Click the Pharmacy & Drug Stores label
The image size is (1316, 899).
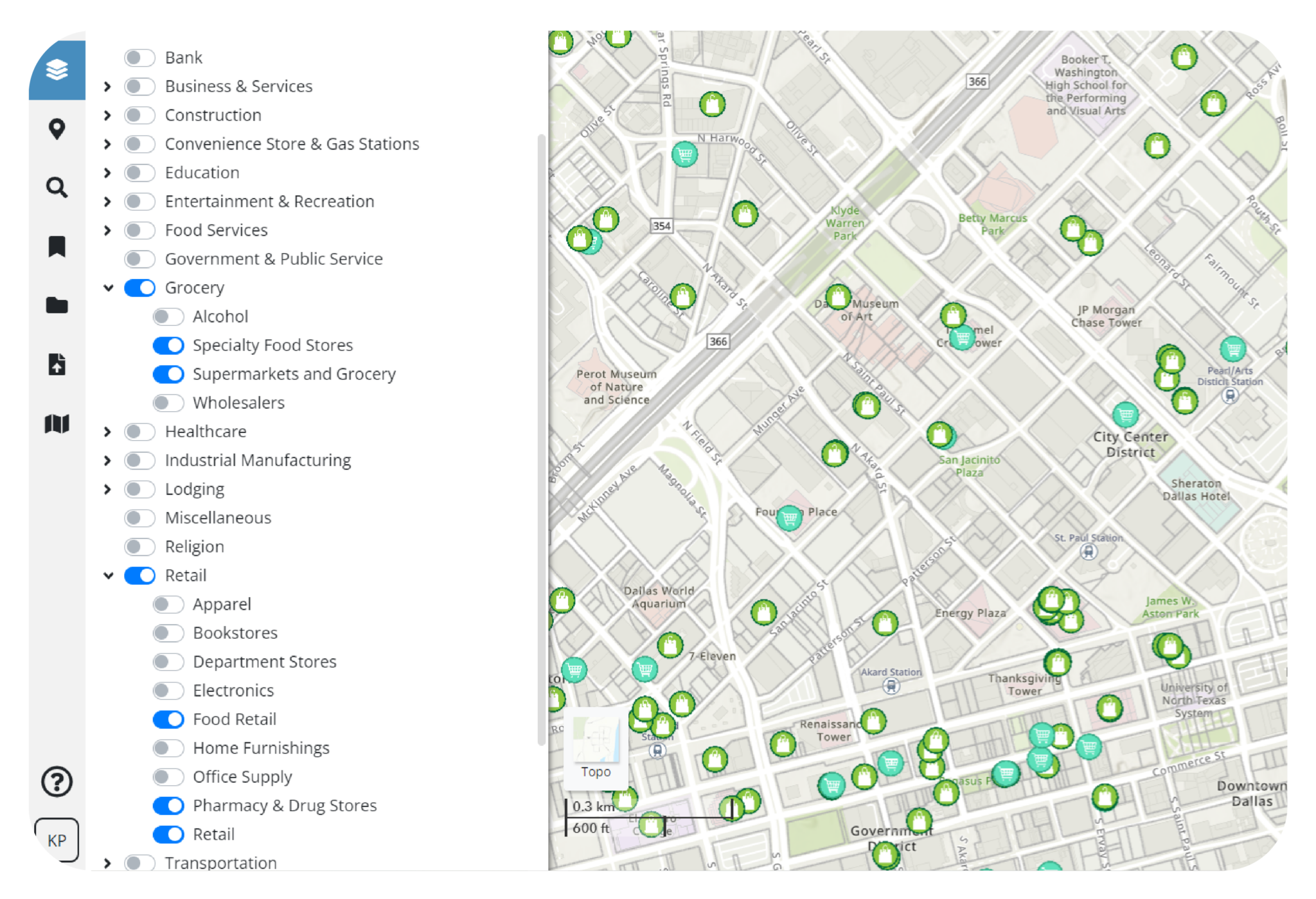(285, 805)
